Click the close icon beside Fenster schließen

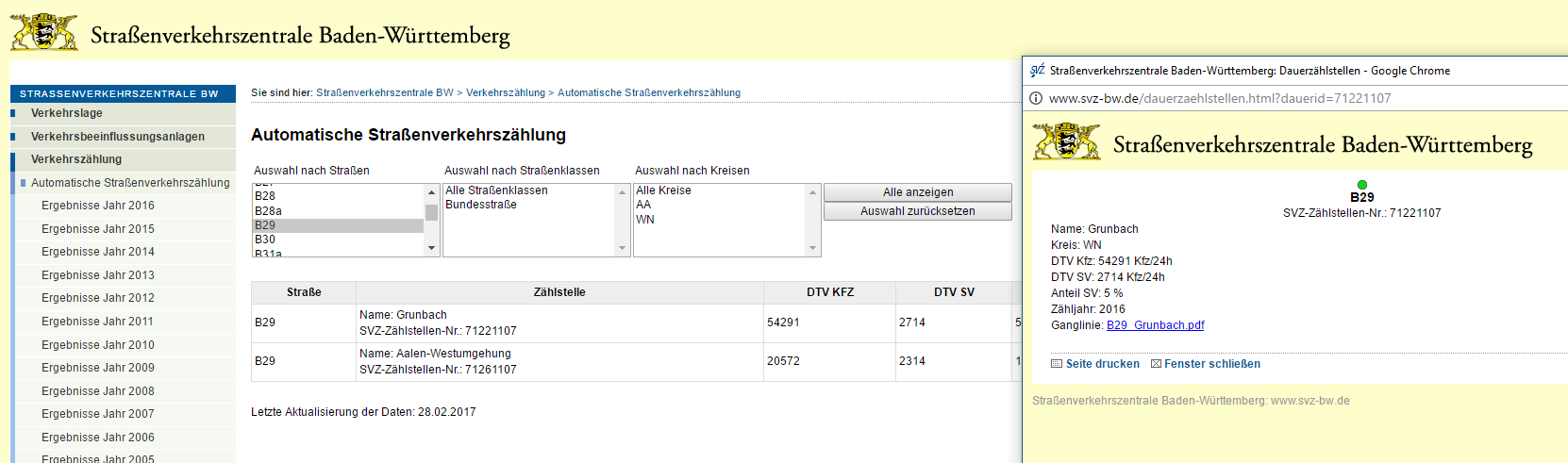point(1156,364)
